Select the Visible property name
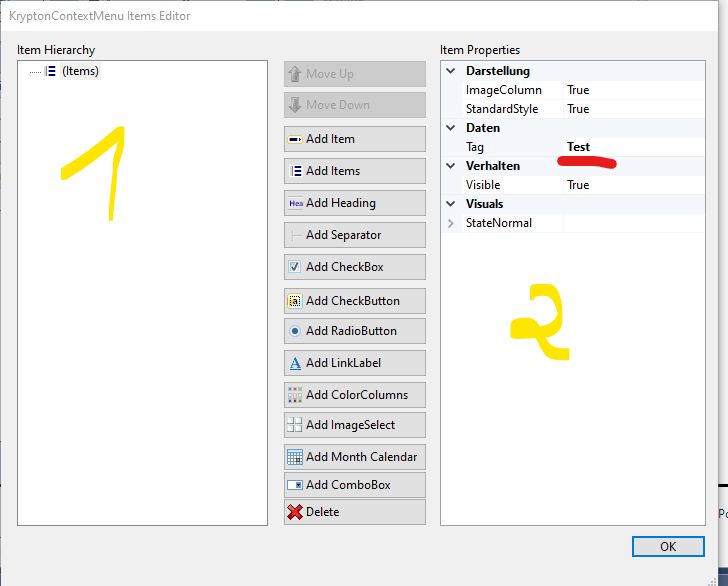Image resolution: width=728 pixels, height=586 pixels. (483, 185)
